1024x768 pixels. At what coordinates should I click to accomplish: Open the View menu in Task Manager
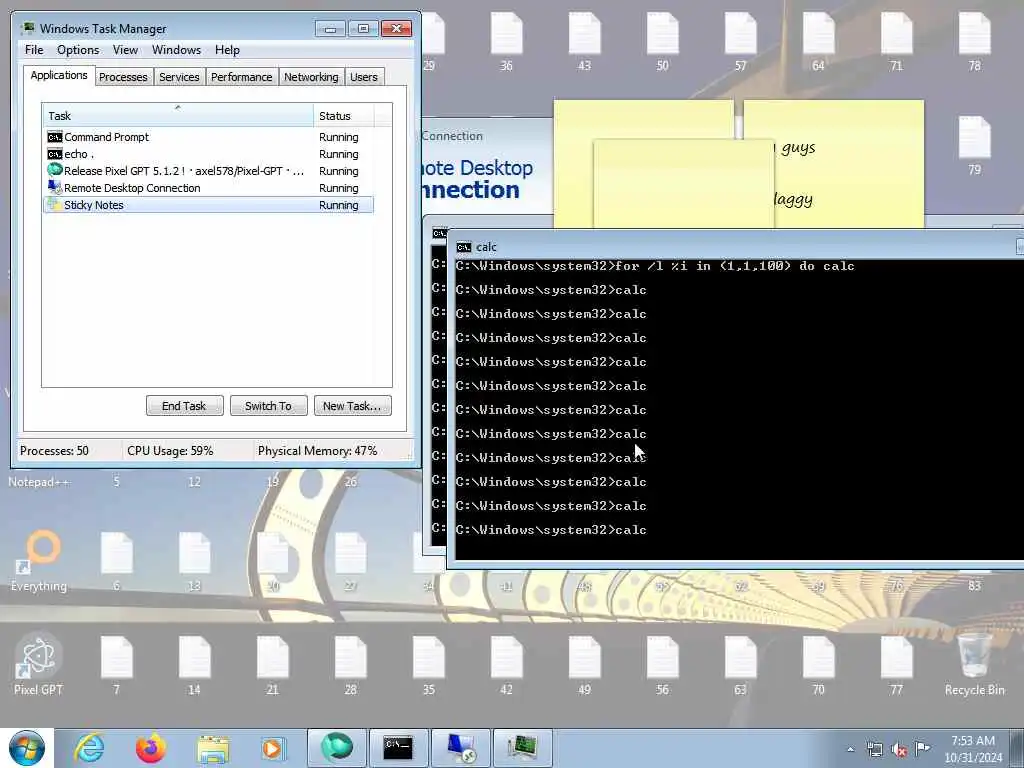pyautogui.click(x=125, y=50)
